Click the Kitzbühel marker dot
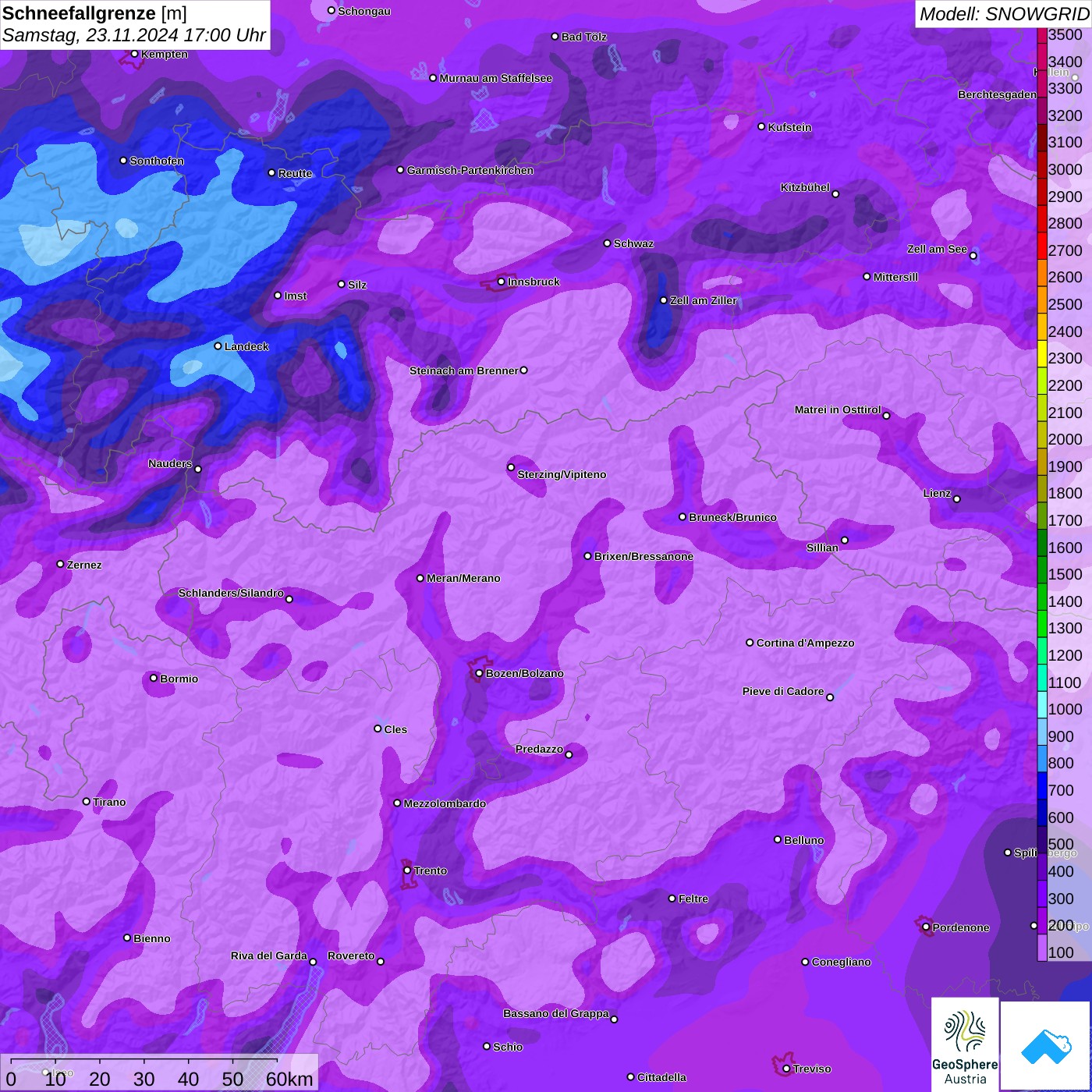This screenshot has height=1092, width=1092. [836, 194]
